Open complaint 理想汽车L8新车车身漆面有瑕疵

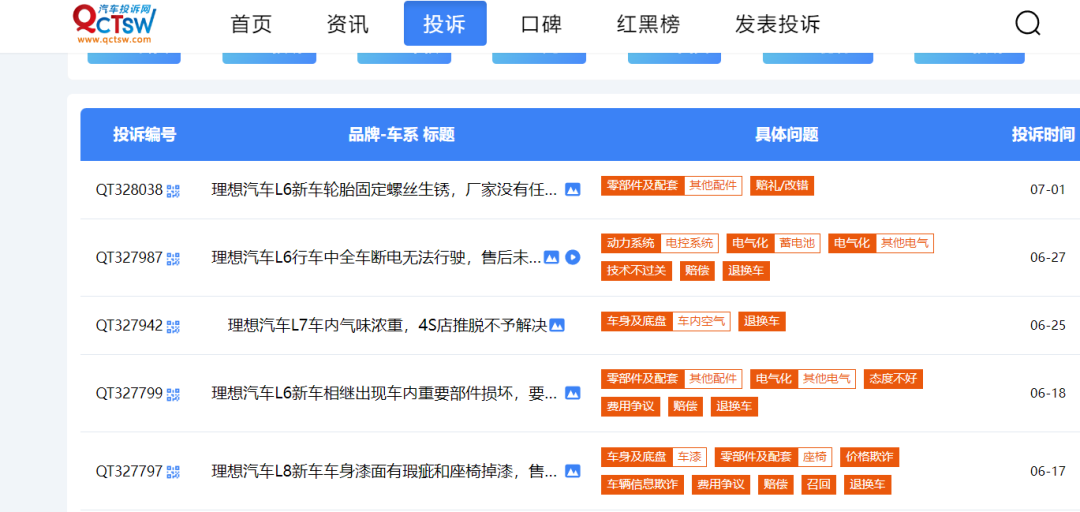(384, 471)
